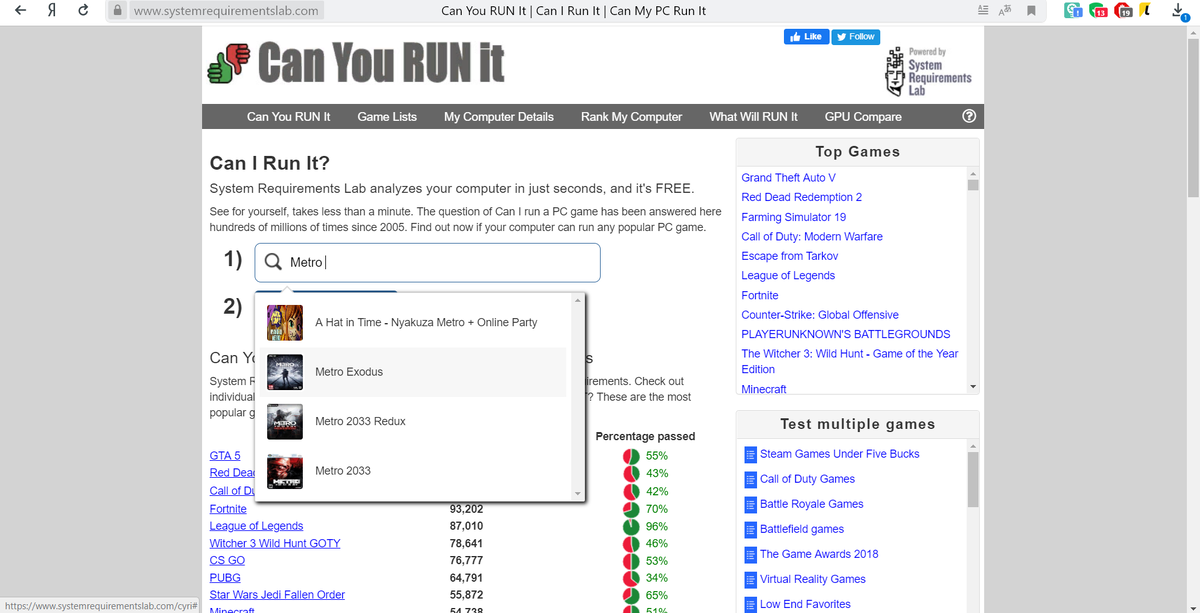Image resolution: width=1200 pixels, height=613 pixels.
Task: Open the page translate icon
Action: coord(1006,11)
